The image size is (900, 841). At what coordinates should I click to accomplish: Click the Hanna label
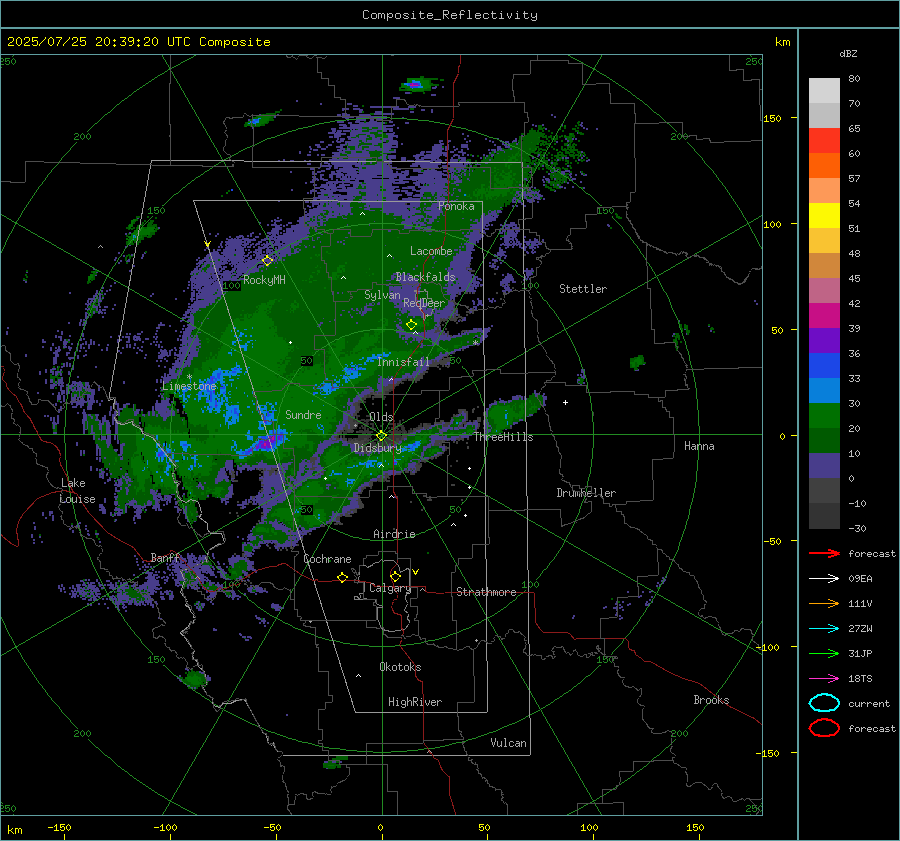coord(699,446)
